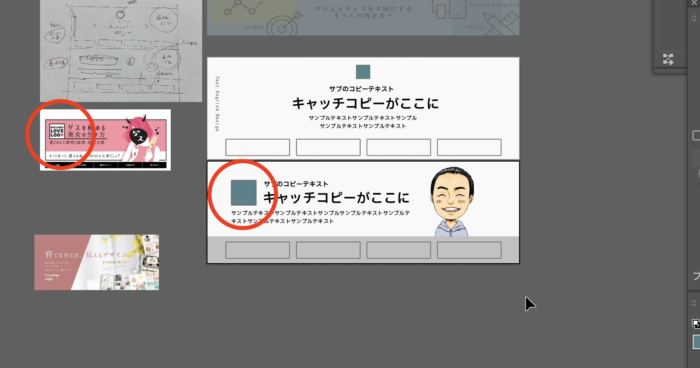Select the teal square logo in upper mockup

click(x=363, y=72)
